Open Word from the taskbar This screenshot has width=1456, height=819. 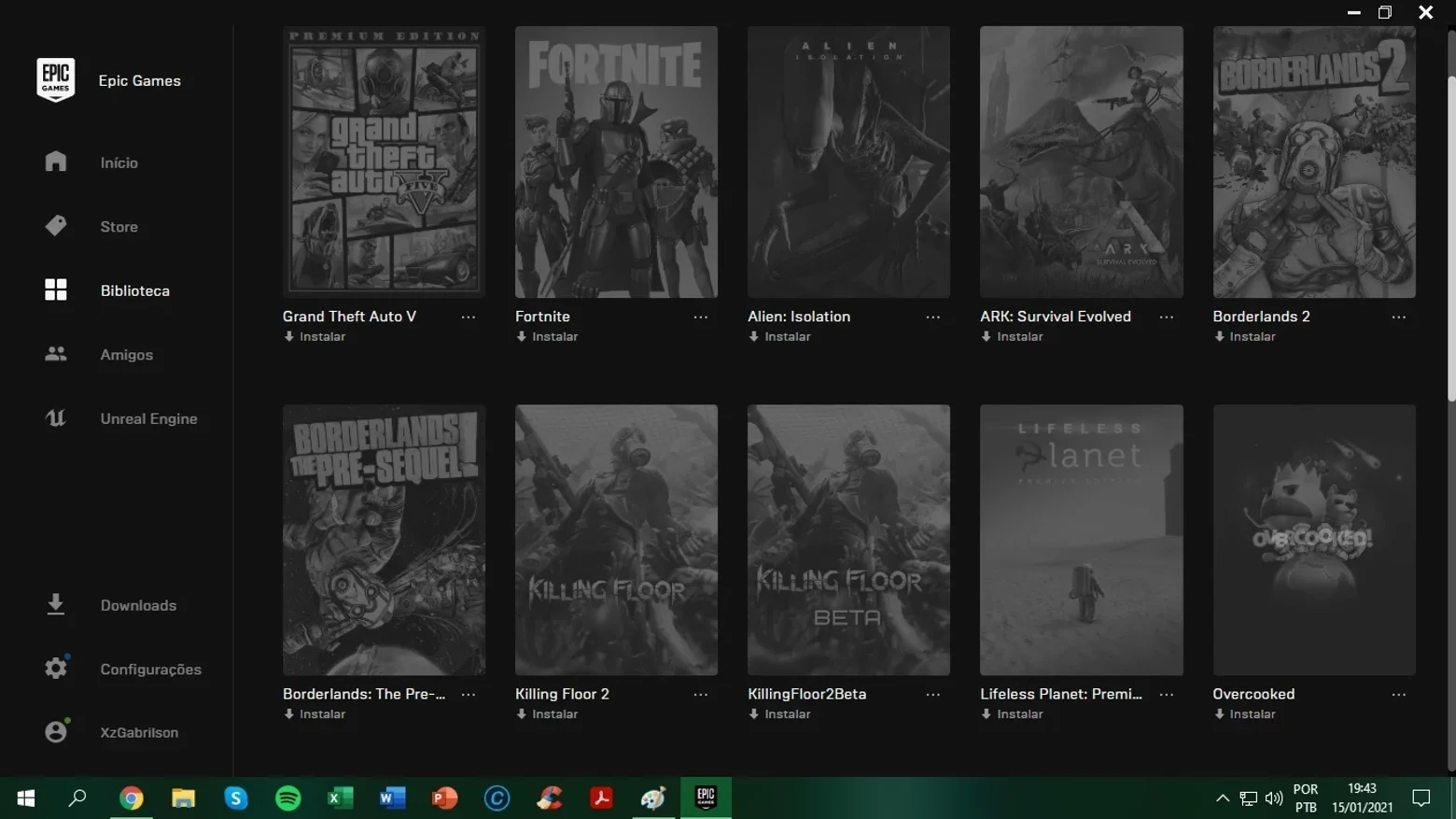coord(393,798)
